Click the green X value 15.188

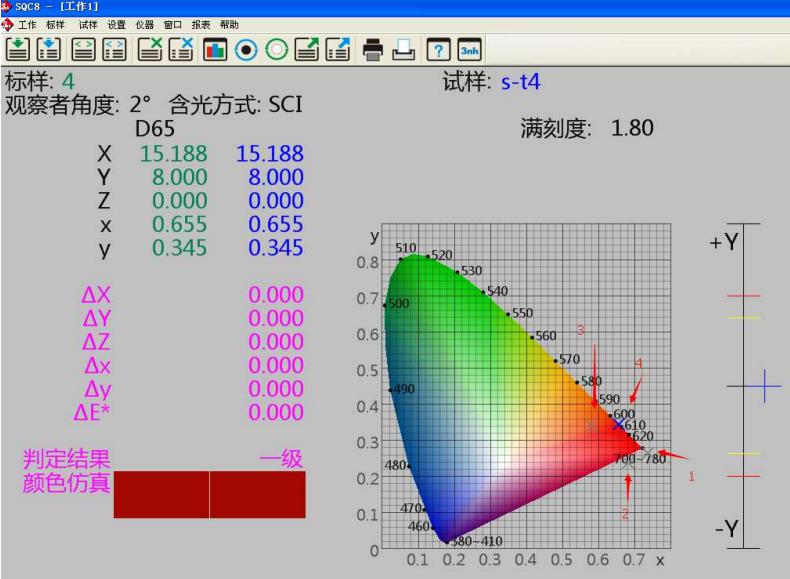tap(173, 154)
